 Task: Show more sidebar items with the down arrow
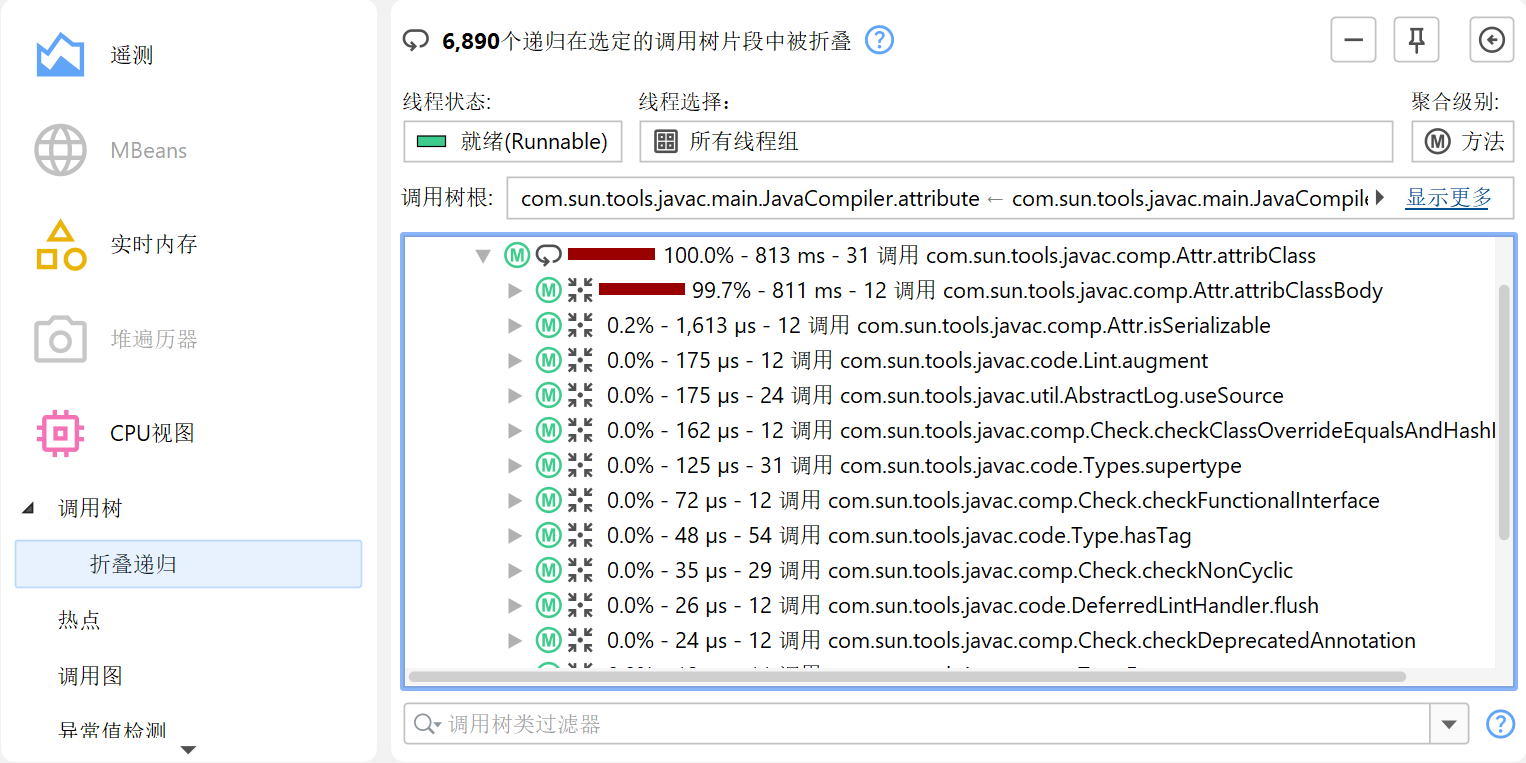click(x=188, y=749)
